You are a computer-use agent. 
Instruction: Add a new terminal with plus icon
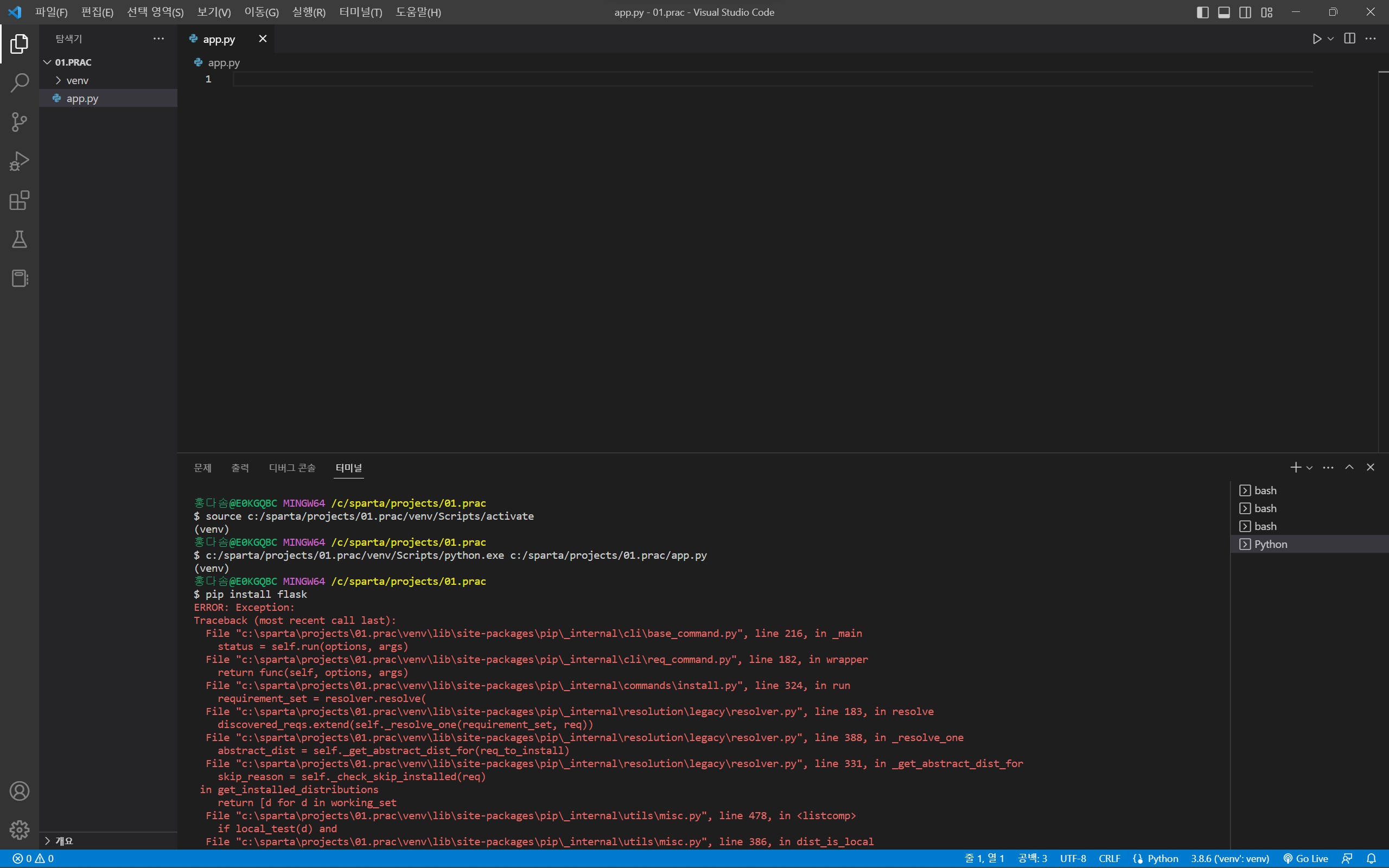coord(1296,467)
